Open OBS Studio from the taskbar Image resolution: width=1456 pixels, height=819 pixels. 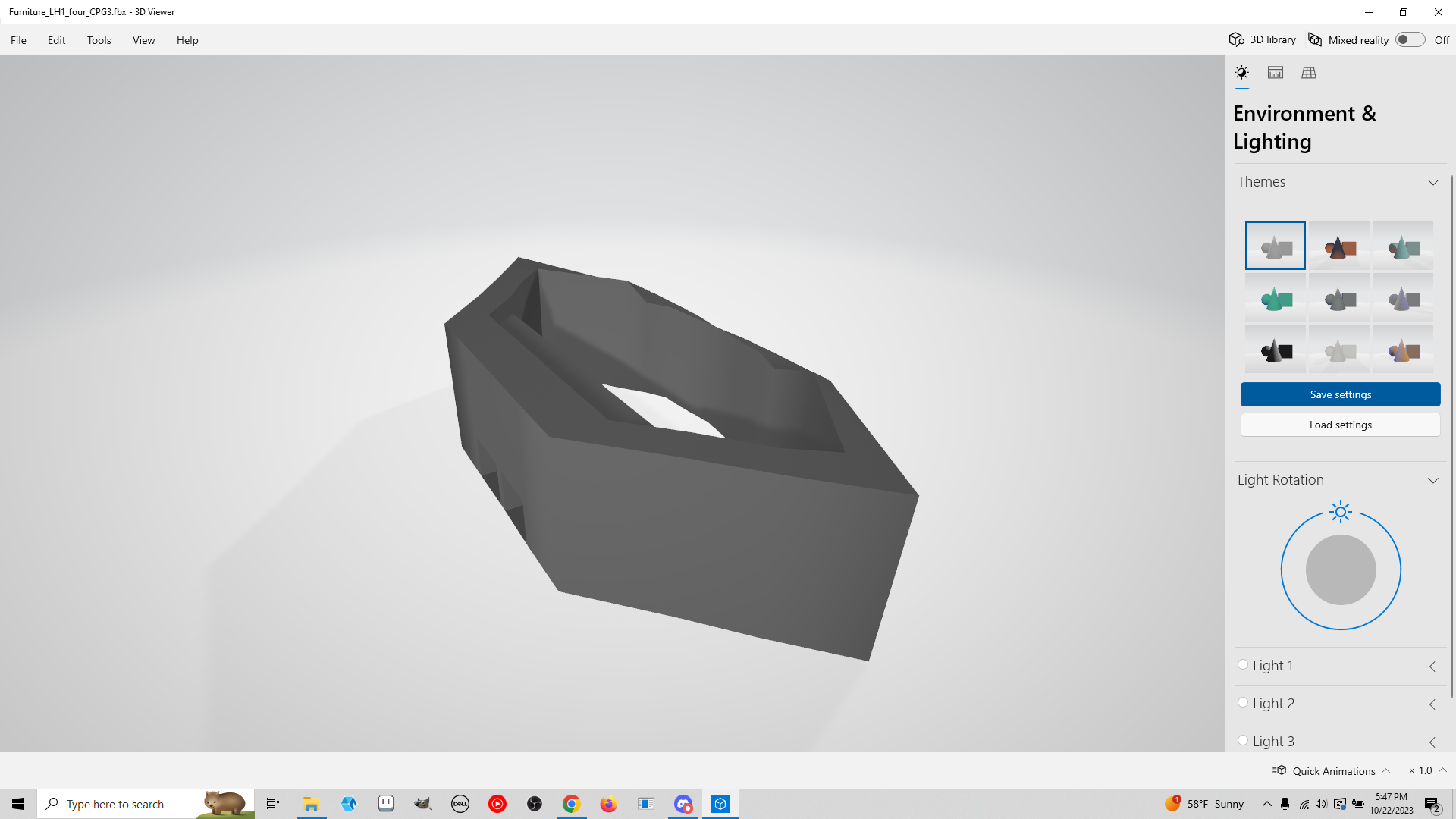pyautogui.click(x=535, y=804)
